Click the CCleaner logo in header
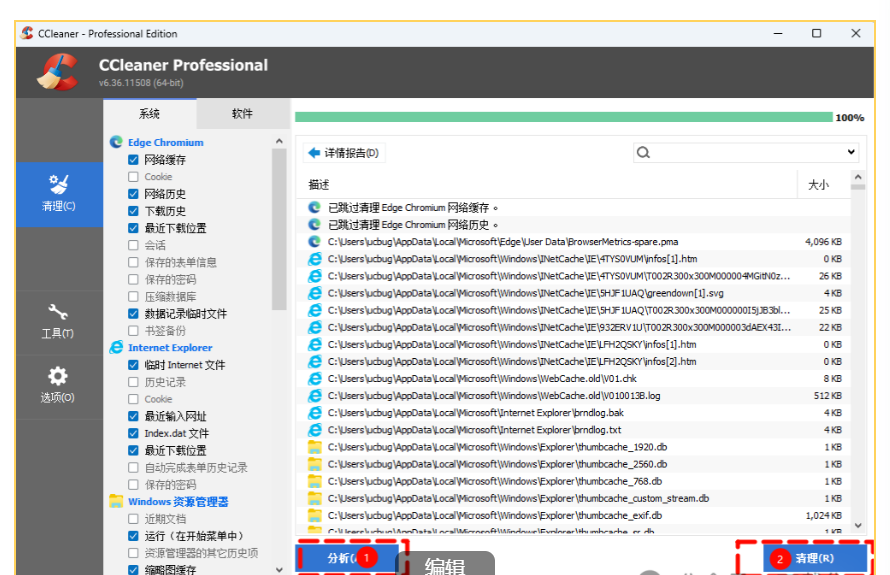The width and height of the screenshot is (890, 575). (58, 72)
